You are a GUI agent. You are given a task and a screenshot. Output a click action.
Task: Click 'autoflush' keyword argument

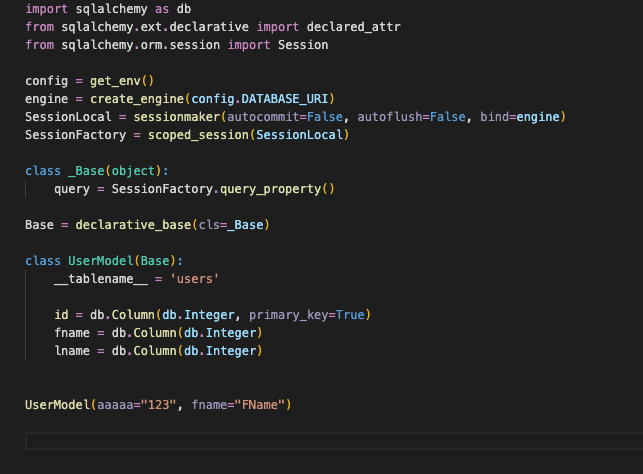point(390,117)
